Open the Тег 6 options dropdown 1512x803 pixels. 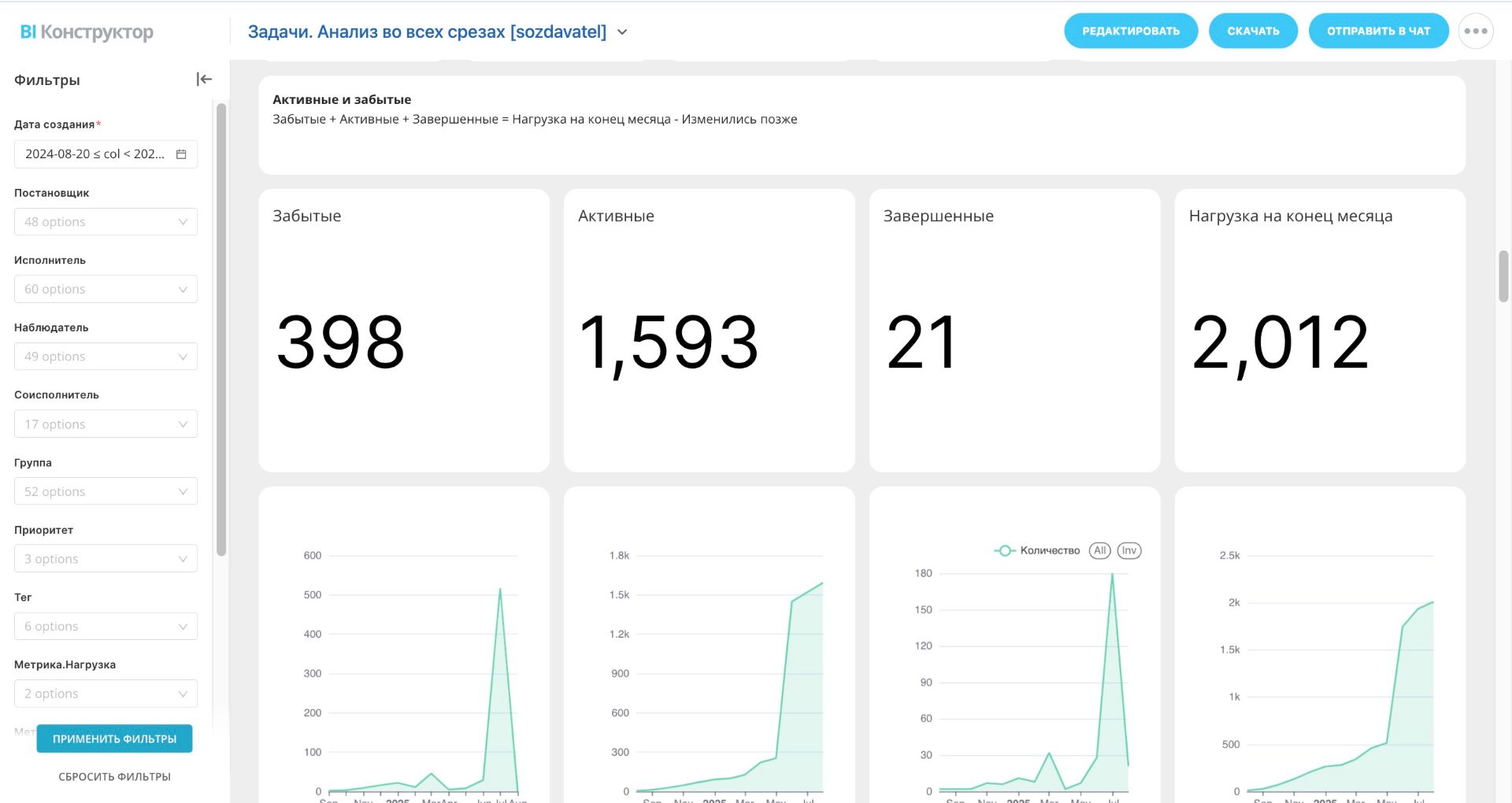(x=106, y=627)
